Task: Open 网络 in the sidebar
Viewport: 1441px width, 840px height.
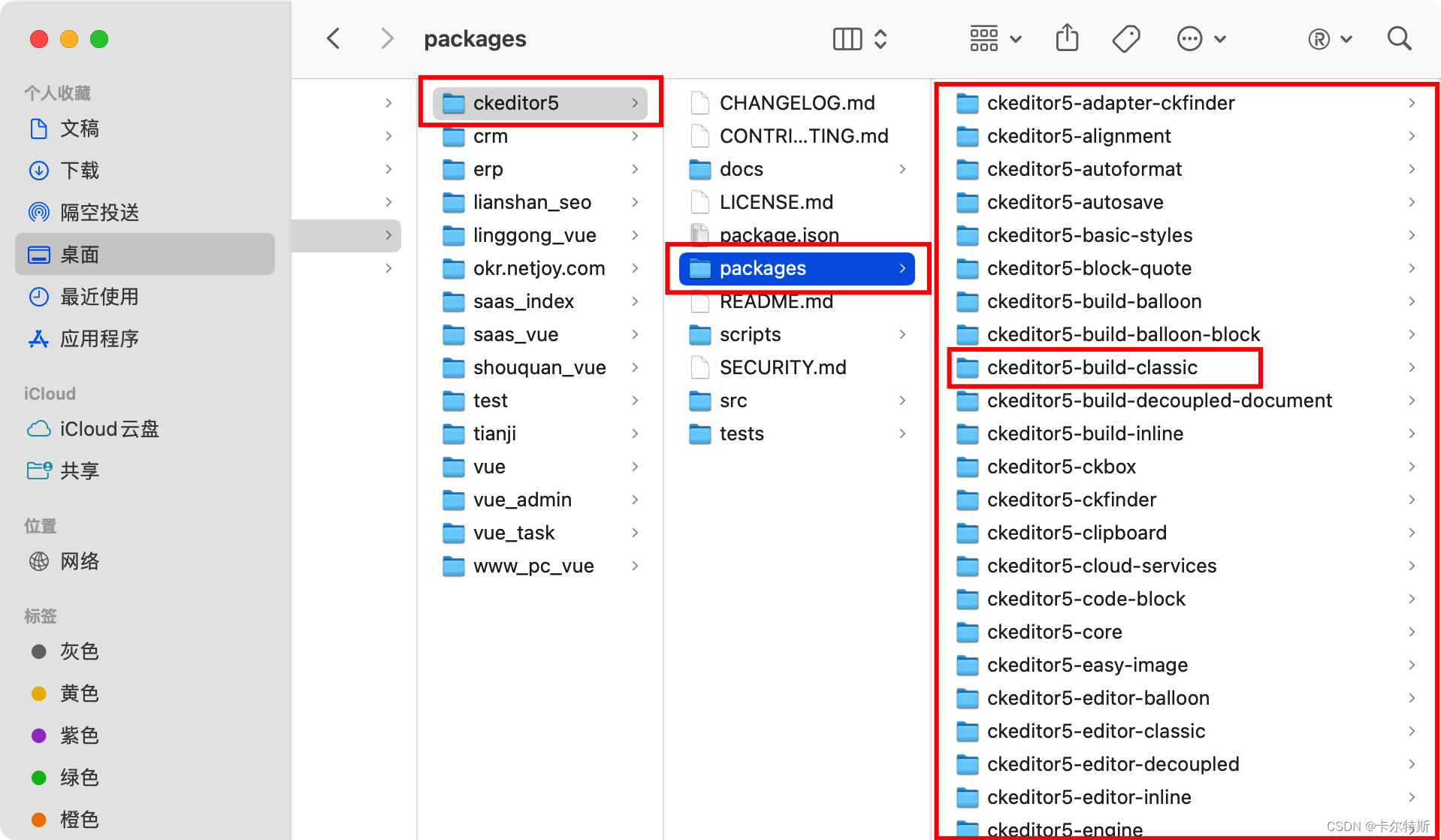Action: [x=145, y=561]
